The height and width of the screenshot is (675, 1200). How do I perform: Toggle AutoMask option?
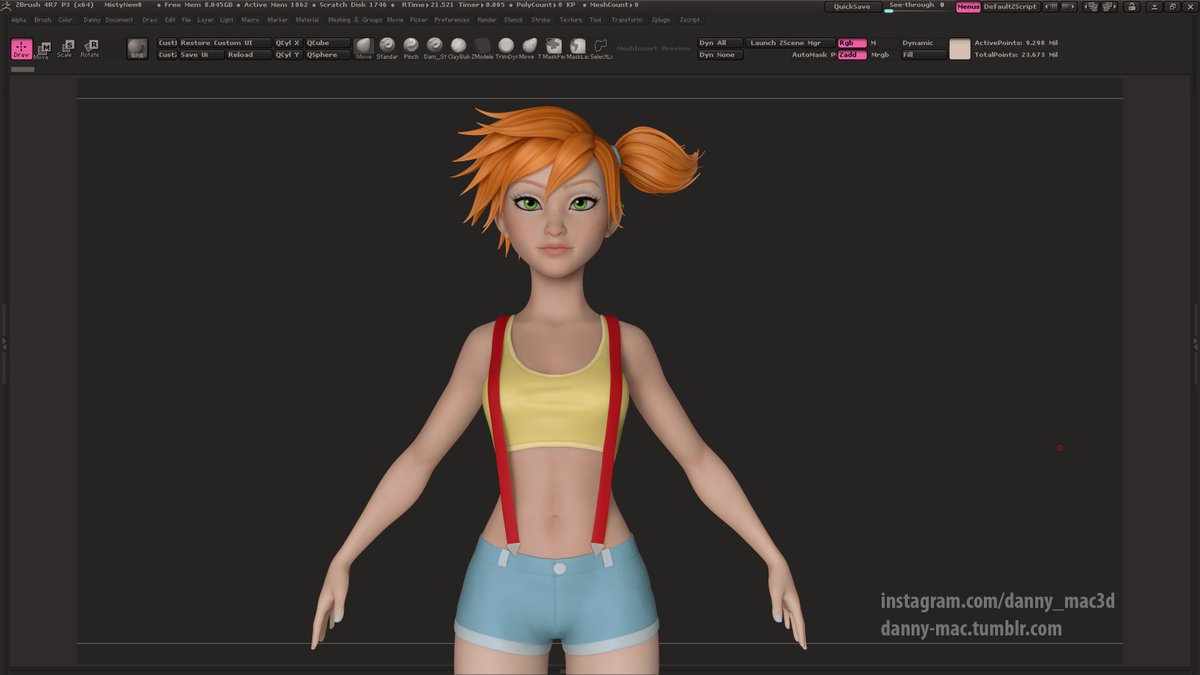(x=813, y=55)
